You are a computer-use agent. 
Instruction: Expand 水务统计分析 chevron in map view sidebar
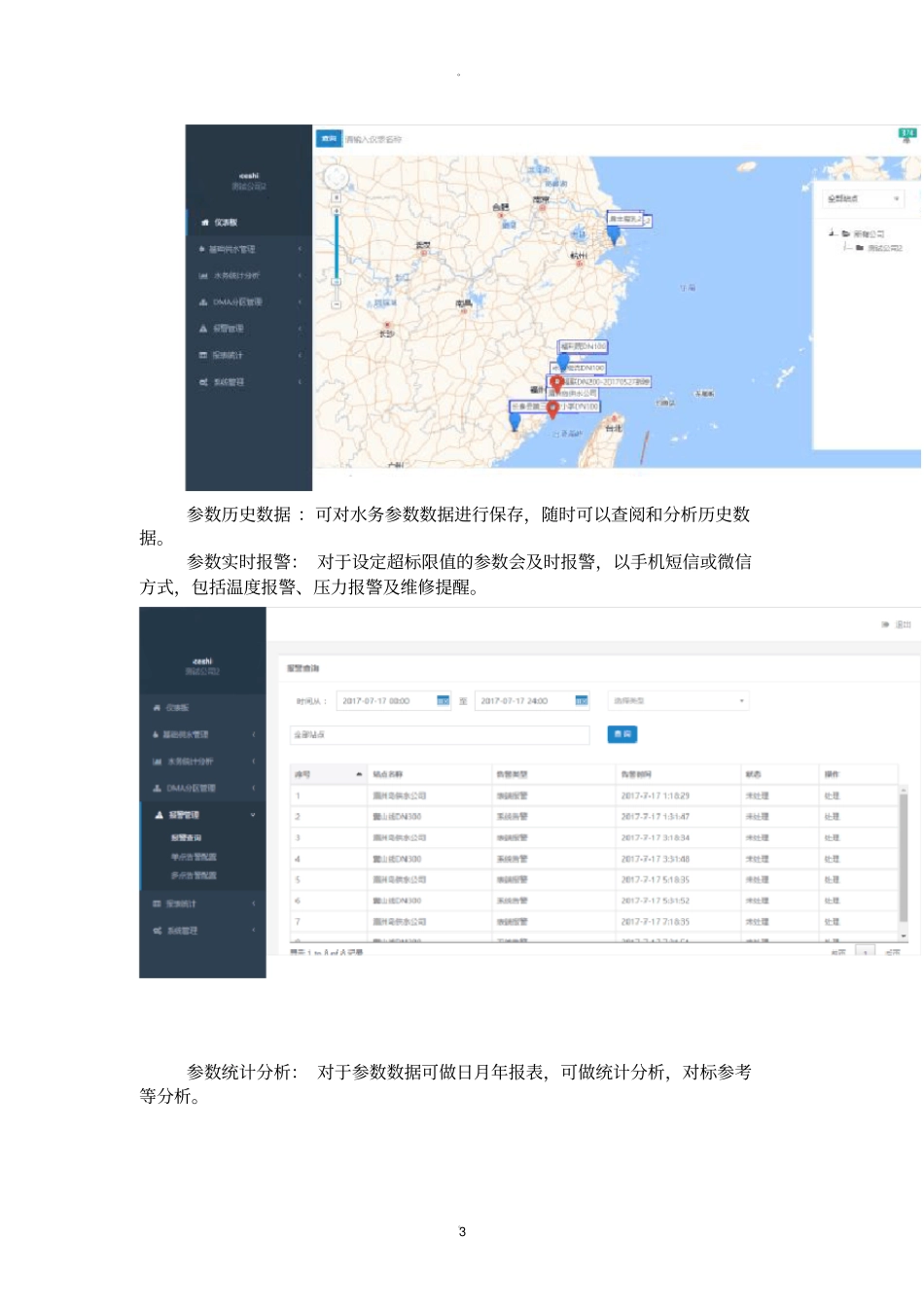pyautogui.click(x=300, y=275)
